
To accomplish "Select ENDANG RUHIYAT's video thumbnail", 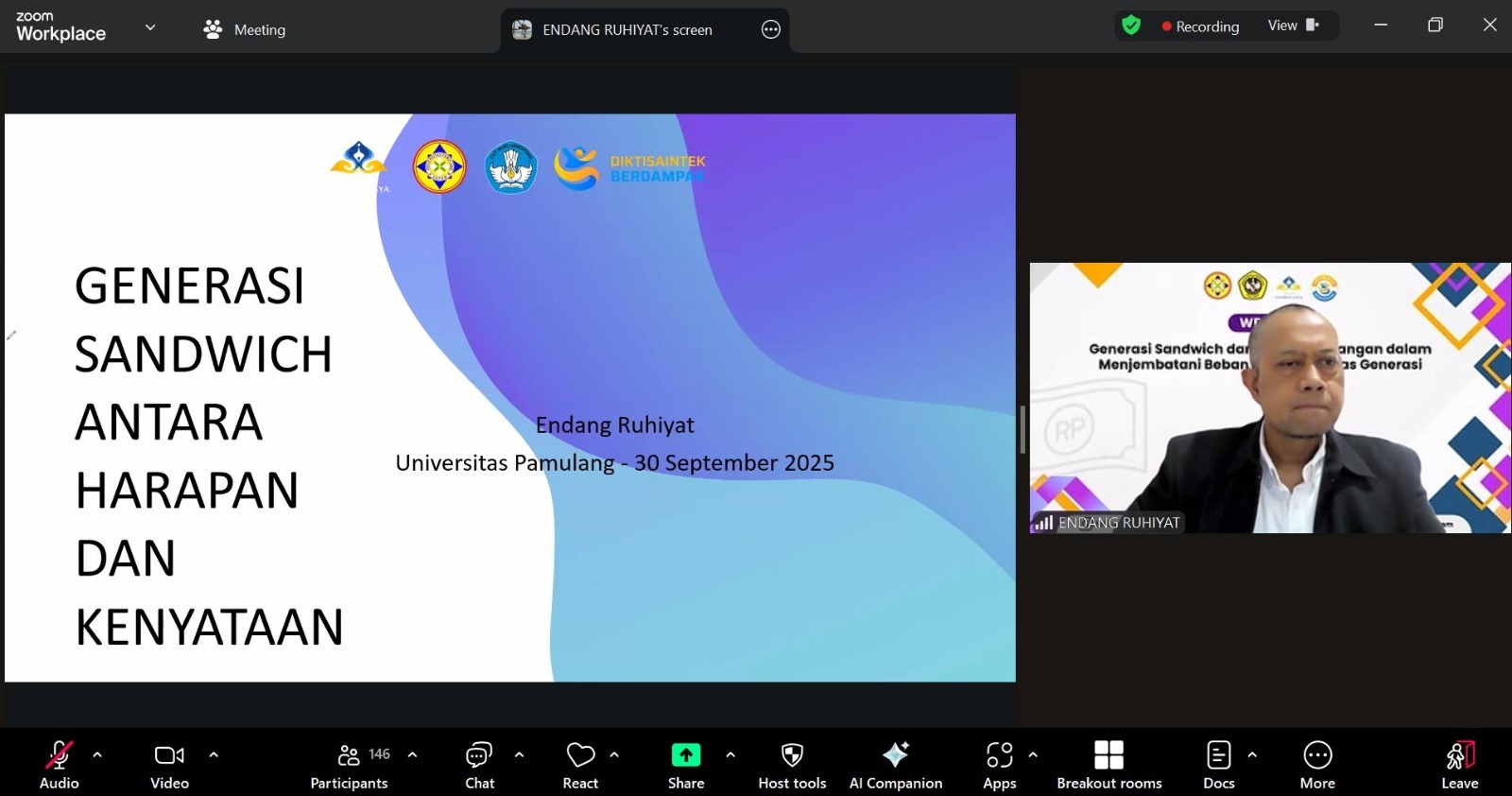I will pyautogui.click(x=1269, y=397).
